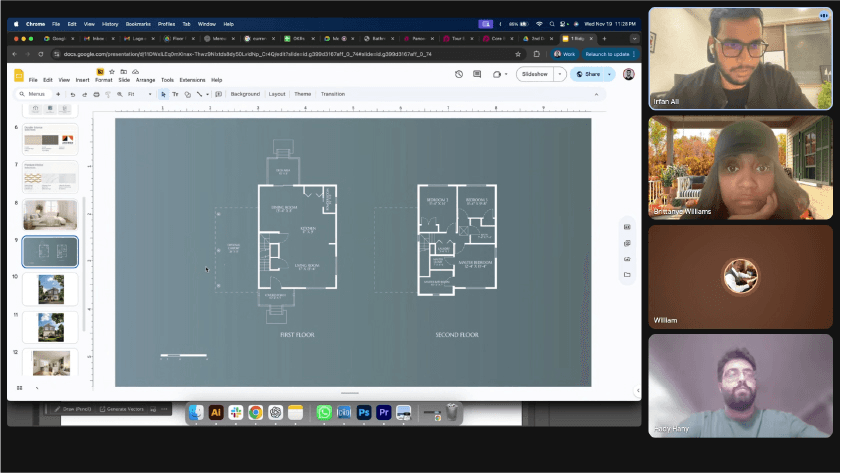
Task: Select the Text box tool
Action: point(175,94)
